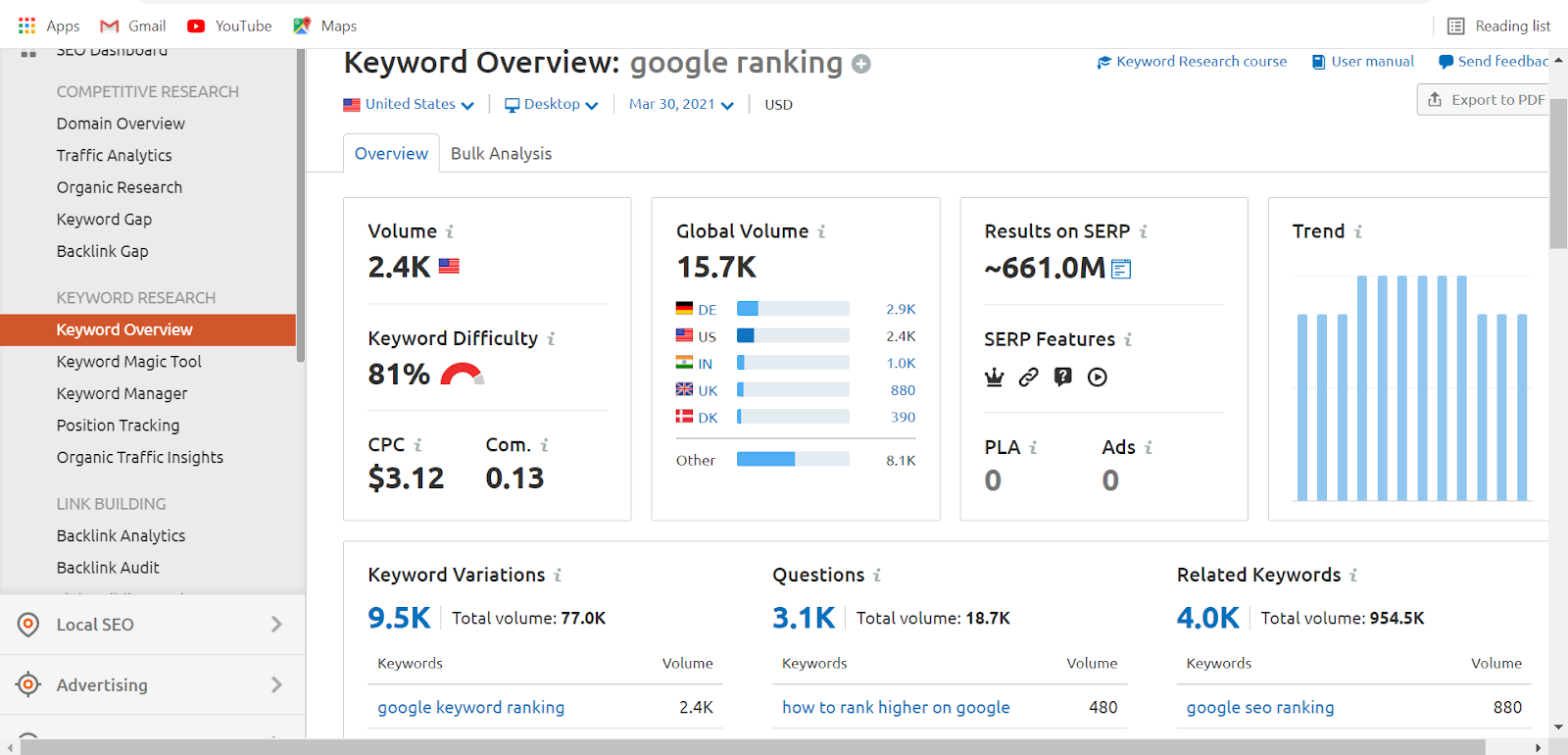Click the Volume info icon
The image size is (1568, 755).
(x=450, y=231)
